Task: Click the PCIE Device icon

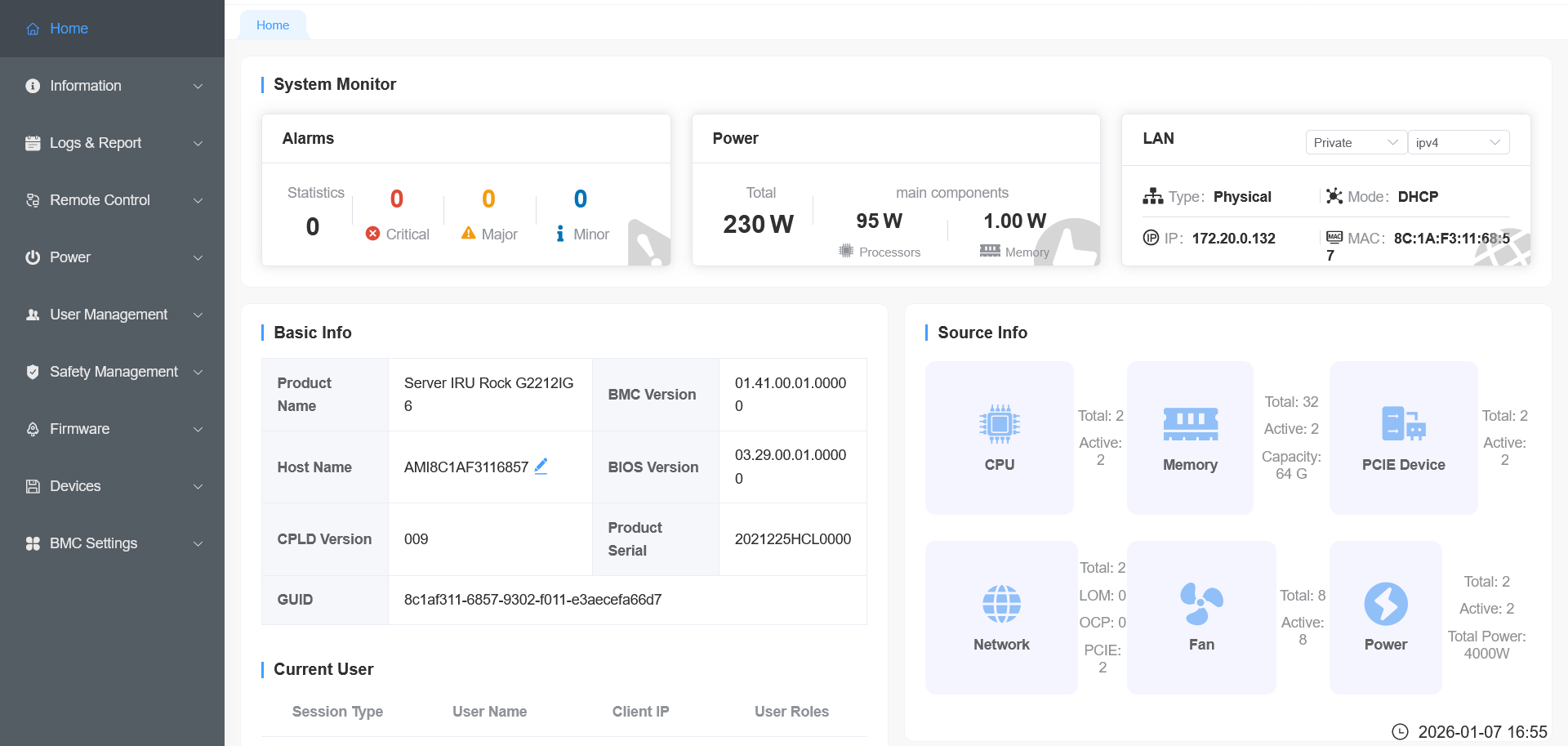Action: 1402,425
